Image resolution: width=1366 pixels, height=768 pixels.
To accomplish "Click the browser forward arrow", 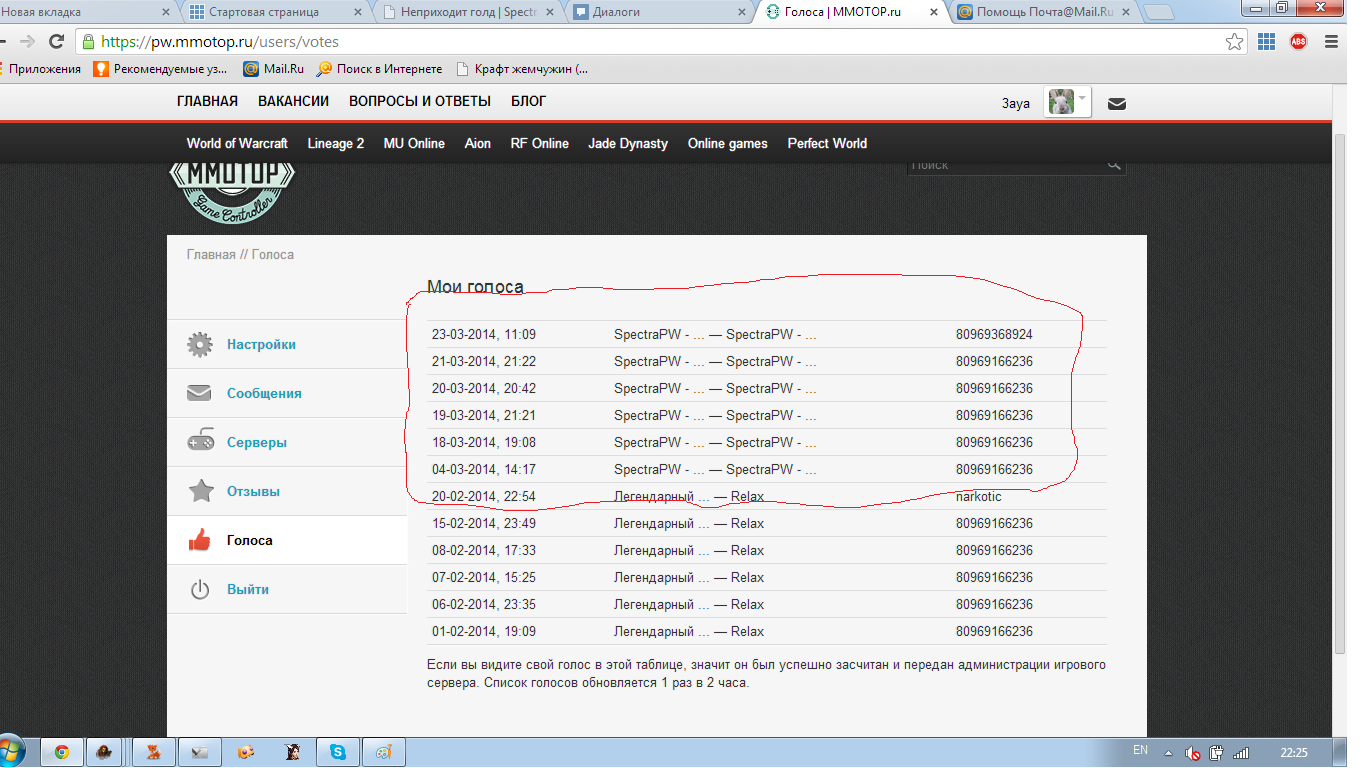I will pos(27,42).
